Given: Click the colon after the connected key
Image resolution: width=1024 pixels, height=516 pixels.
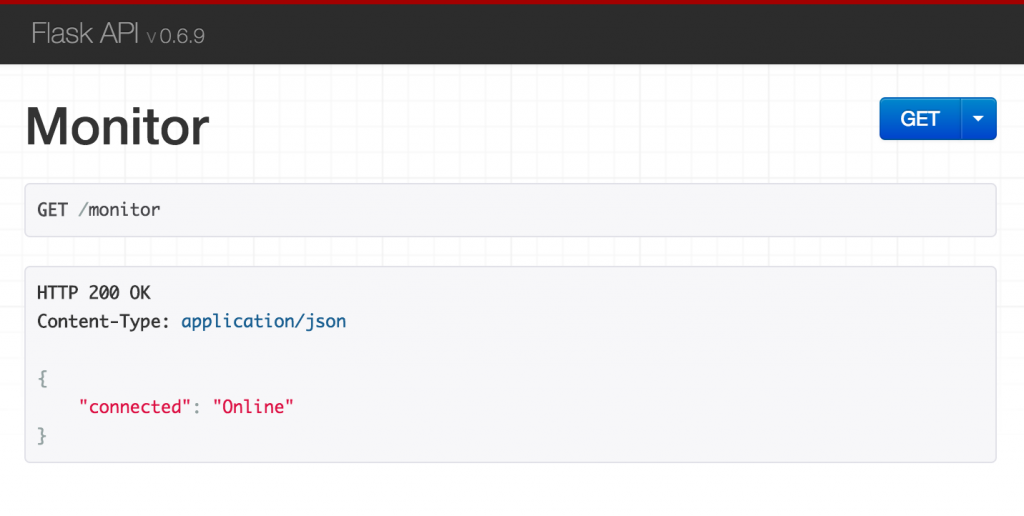Looking at the screenshot, I should [197, 407].
